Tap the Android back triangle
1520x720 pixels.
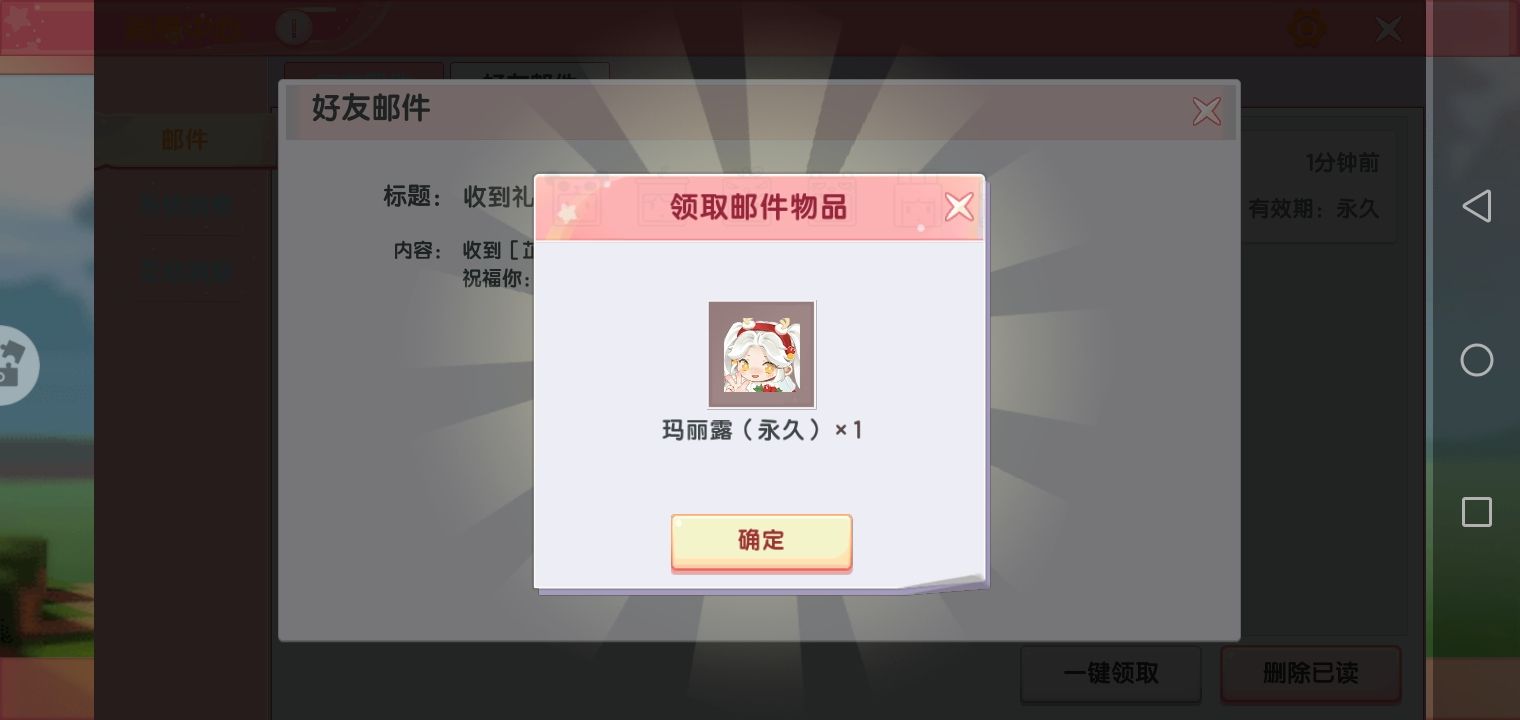click(x=1476, y=206)
